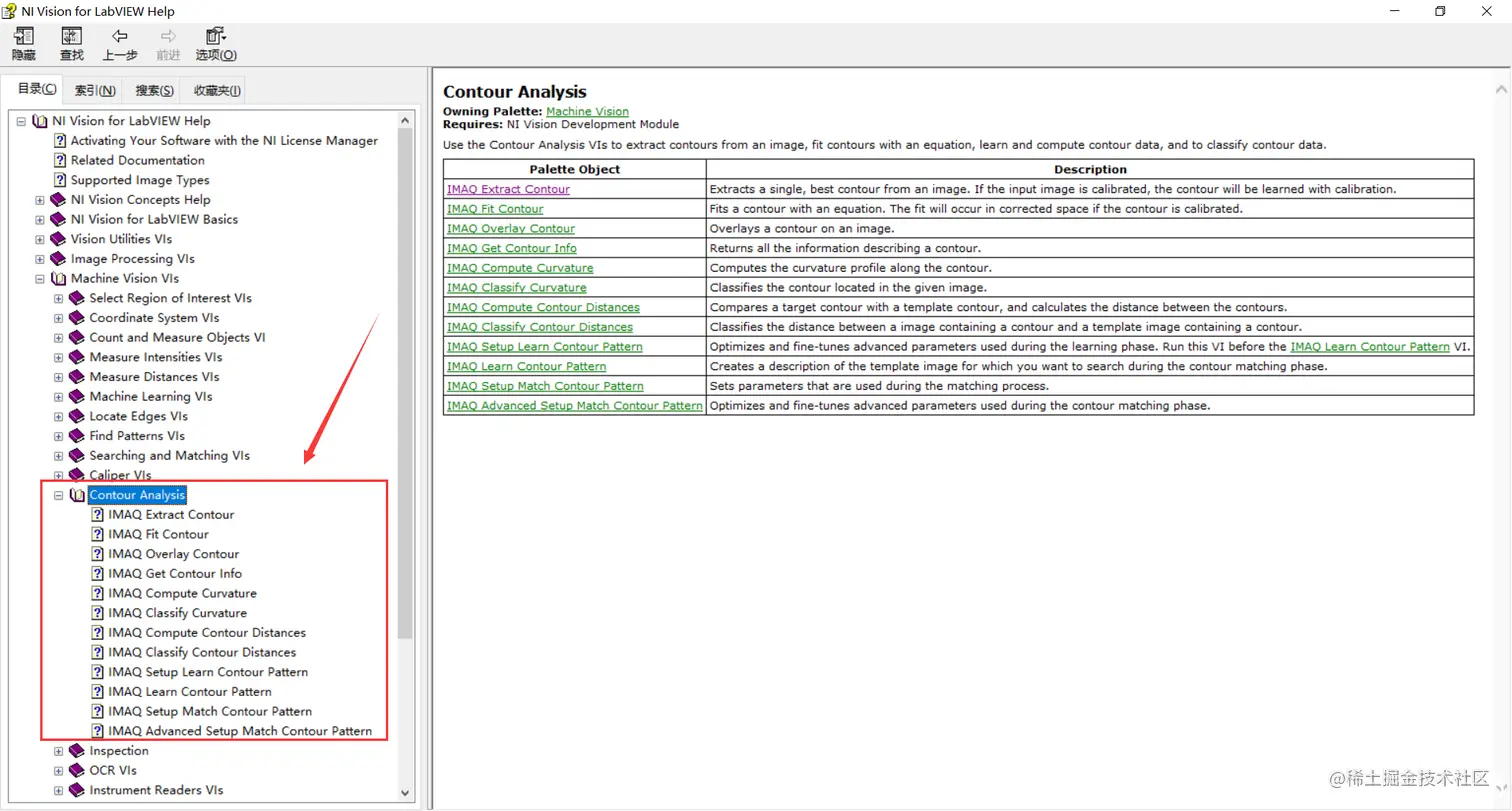This screenshot has width=1512, height=811.
Task: Click the book icon for Find Patterns VIs
Action: click(77, 436)
